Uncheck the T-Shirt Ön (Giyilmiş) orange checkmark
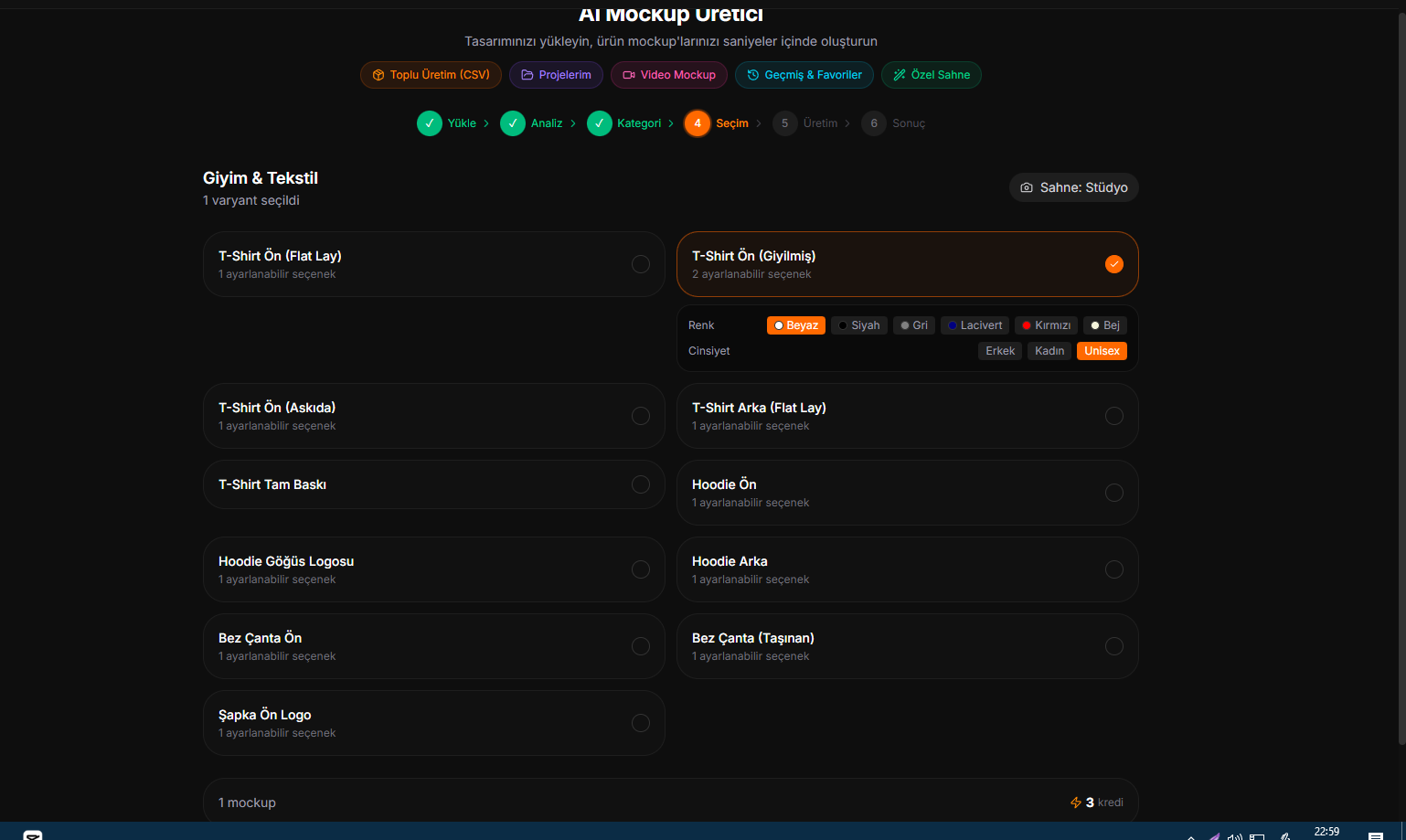The image size is (1406, 840). click(x=1114, y=264)
